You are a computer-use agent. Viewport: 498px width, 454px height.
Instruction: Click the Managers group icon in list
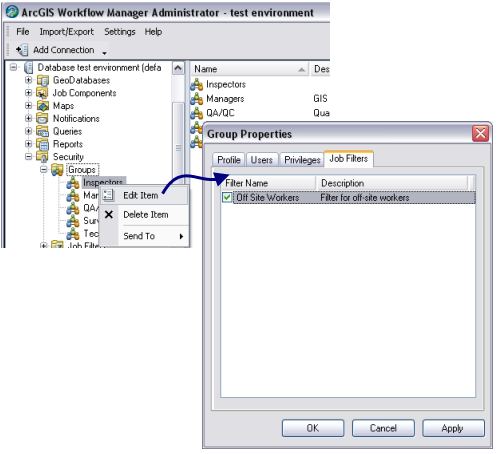click(x=197, y=99)
